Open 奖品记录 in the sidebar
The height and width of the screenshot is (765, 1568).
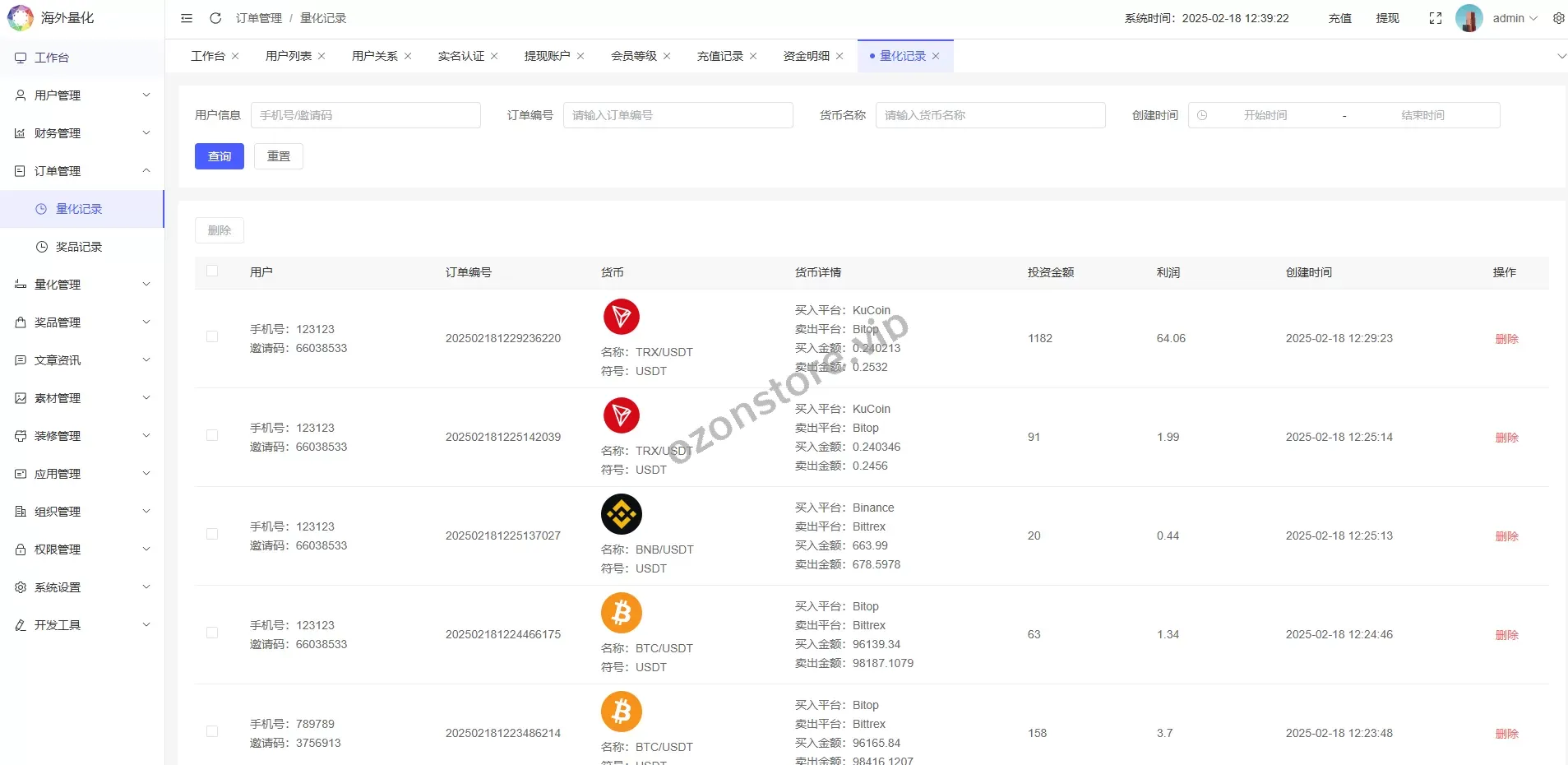pyautogui.click(x=79, y=247)
